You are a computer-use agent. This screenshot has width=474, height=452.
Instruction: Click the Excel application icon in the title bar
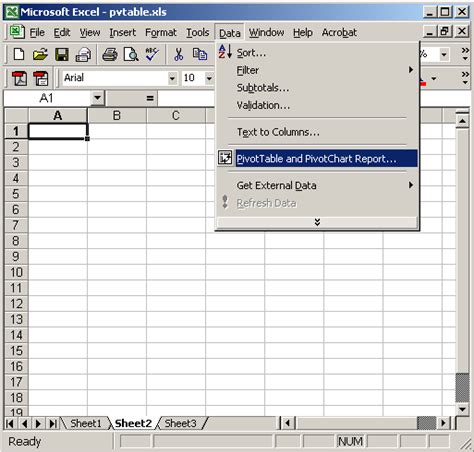(x=12, y=12)
